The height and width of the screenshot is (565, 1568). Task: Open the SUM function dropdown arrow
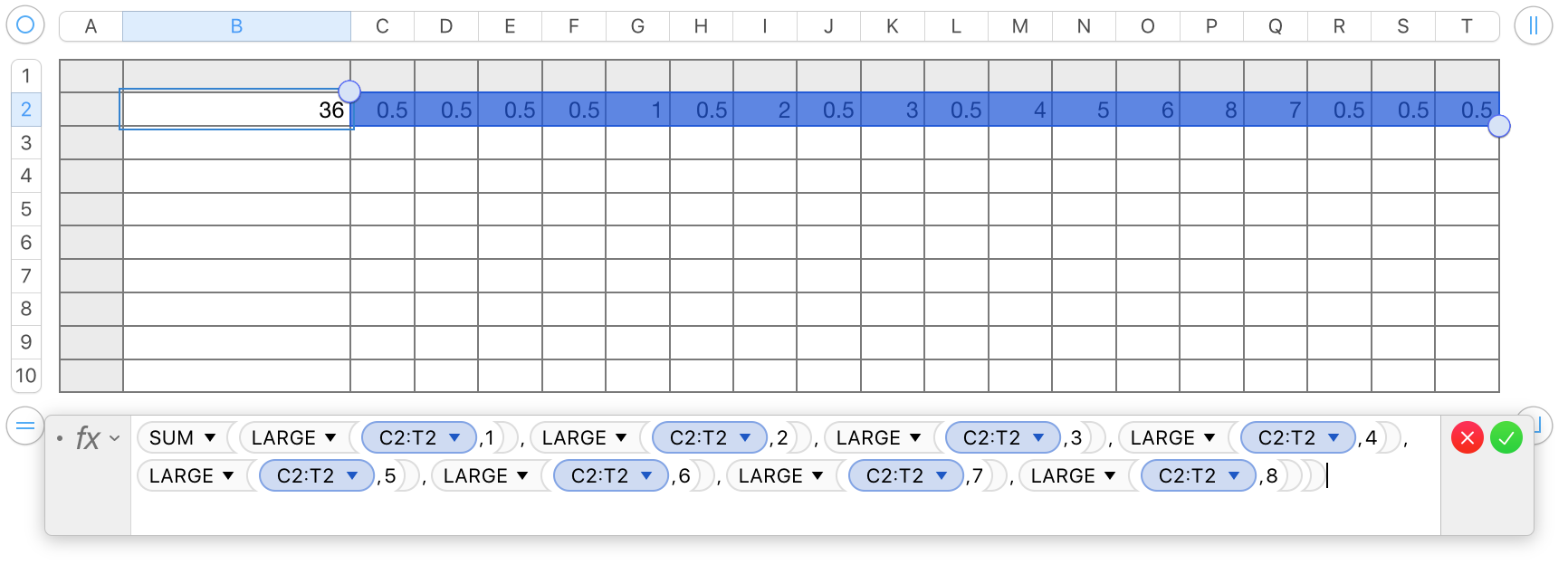click(210, 438)
